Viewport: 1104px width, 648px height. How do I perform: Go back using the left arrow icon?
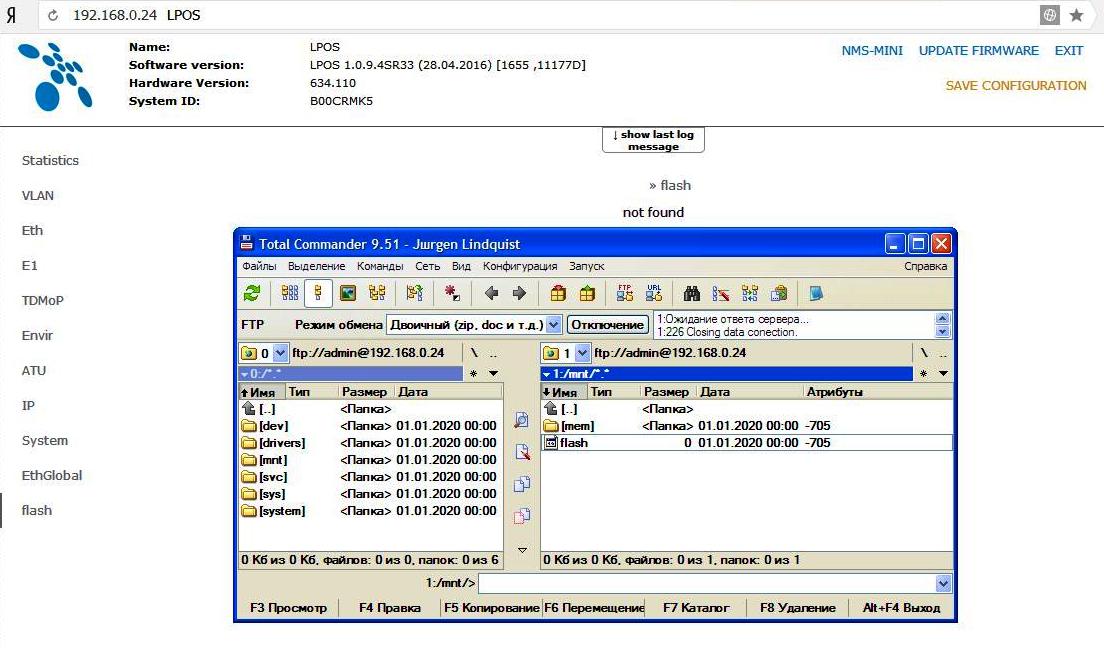tap(491, 293)
